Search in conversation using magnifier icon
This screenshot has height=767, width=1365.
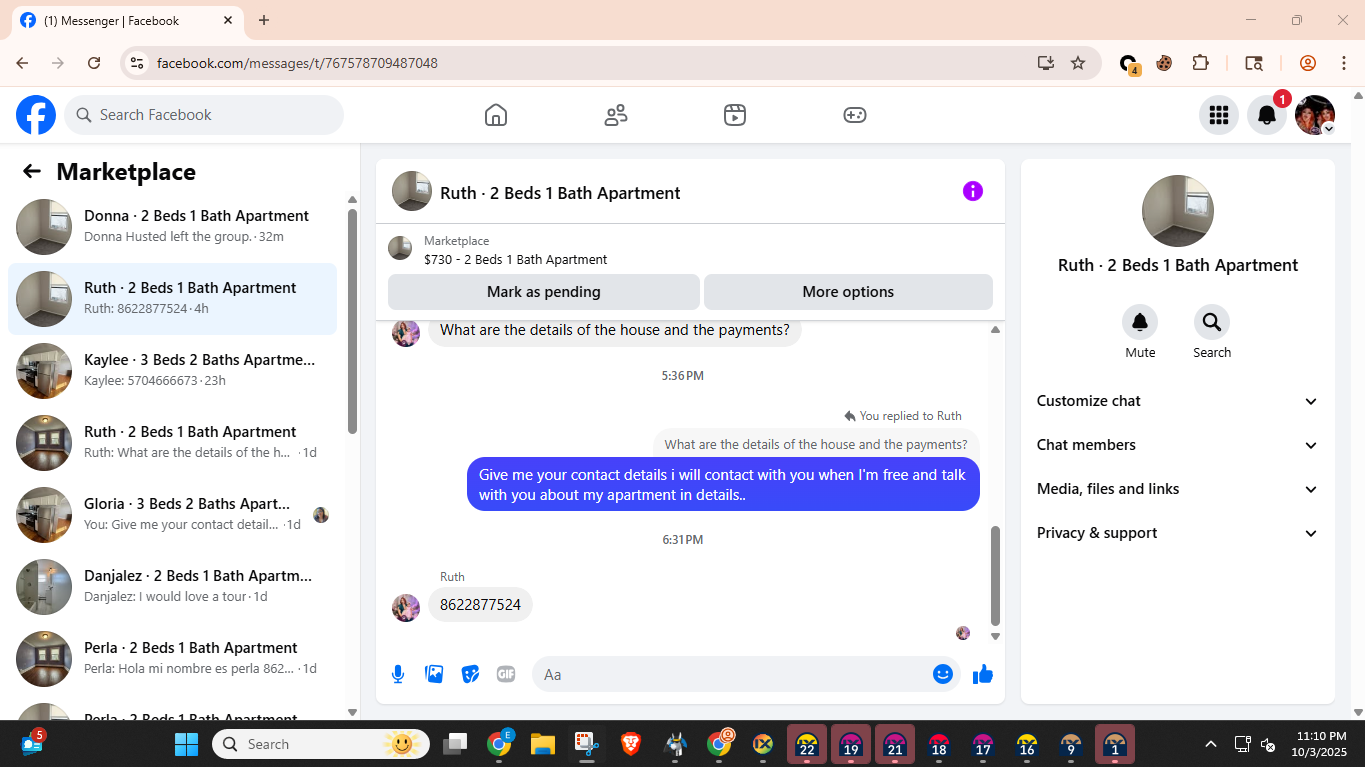1212,322
